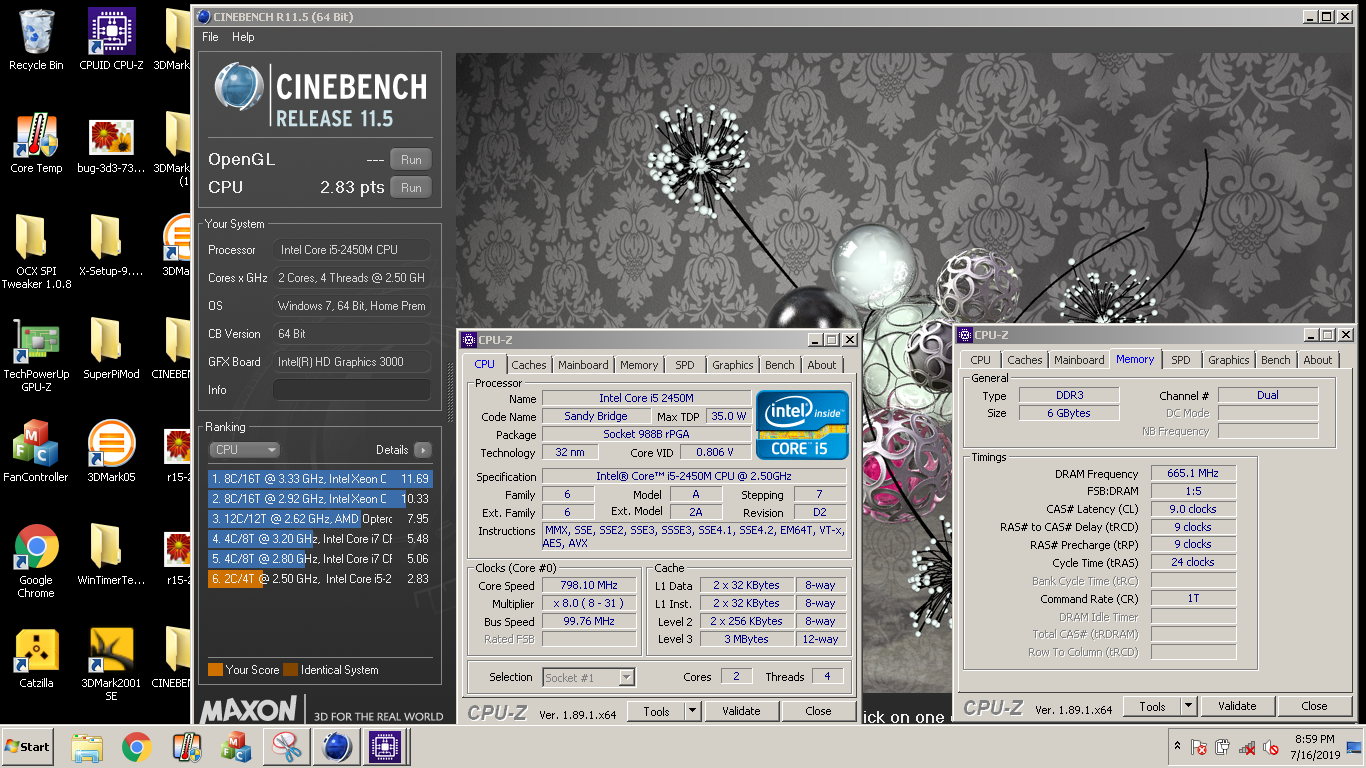1366x768 pixels.
Task: Click Close button in CPU-Z Memory window
Action: [1314, 706]
